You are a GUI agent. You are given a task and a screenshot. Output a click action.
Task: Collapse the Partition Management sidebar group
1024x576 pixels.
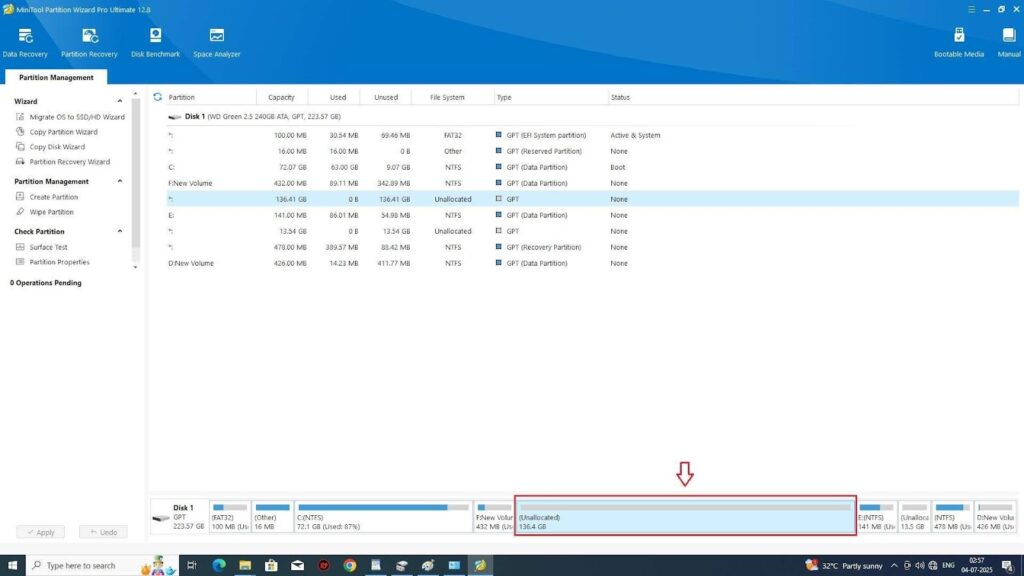point(120,181)
